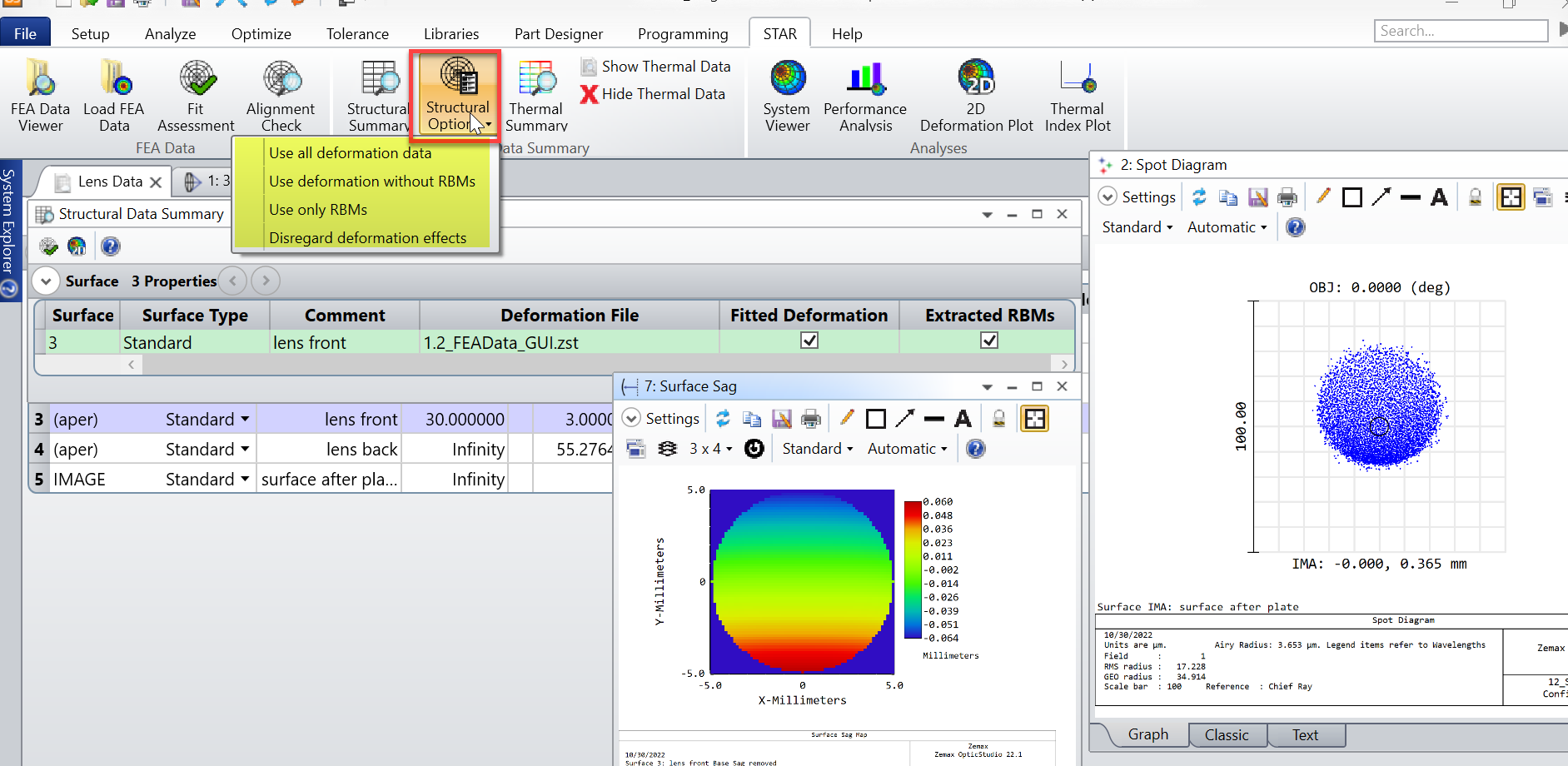Open Spot Diagram Standard dropdown

coord(1137,227)
